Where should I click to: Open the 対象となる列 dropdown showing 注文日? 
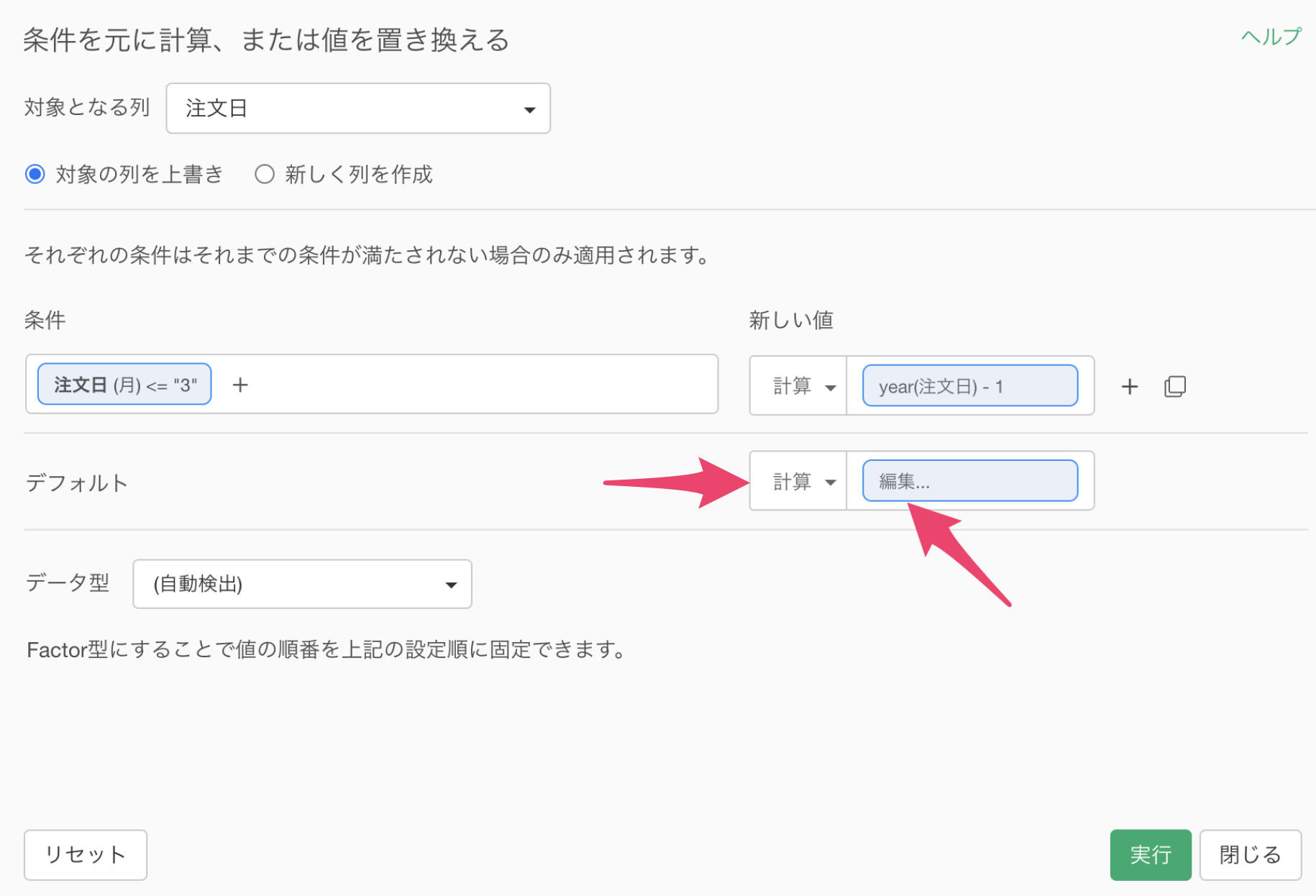[358, 109]
